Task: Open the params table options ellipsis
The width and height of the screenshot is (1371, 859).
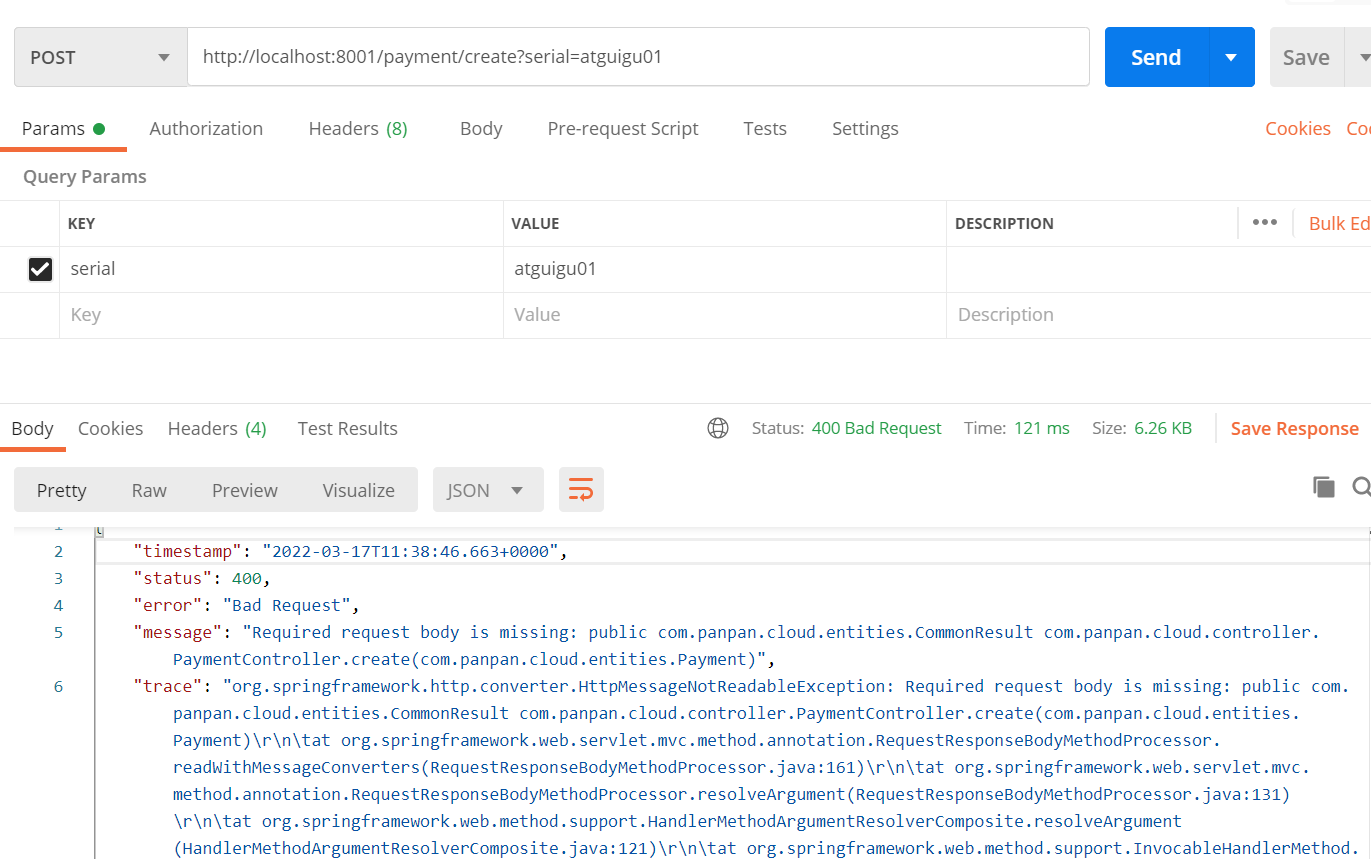Action: [x=1265, y=222]
